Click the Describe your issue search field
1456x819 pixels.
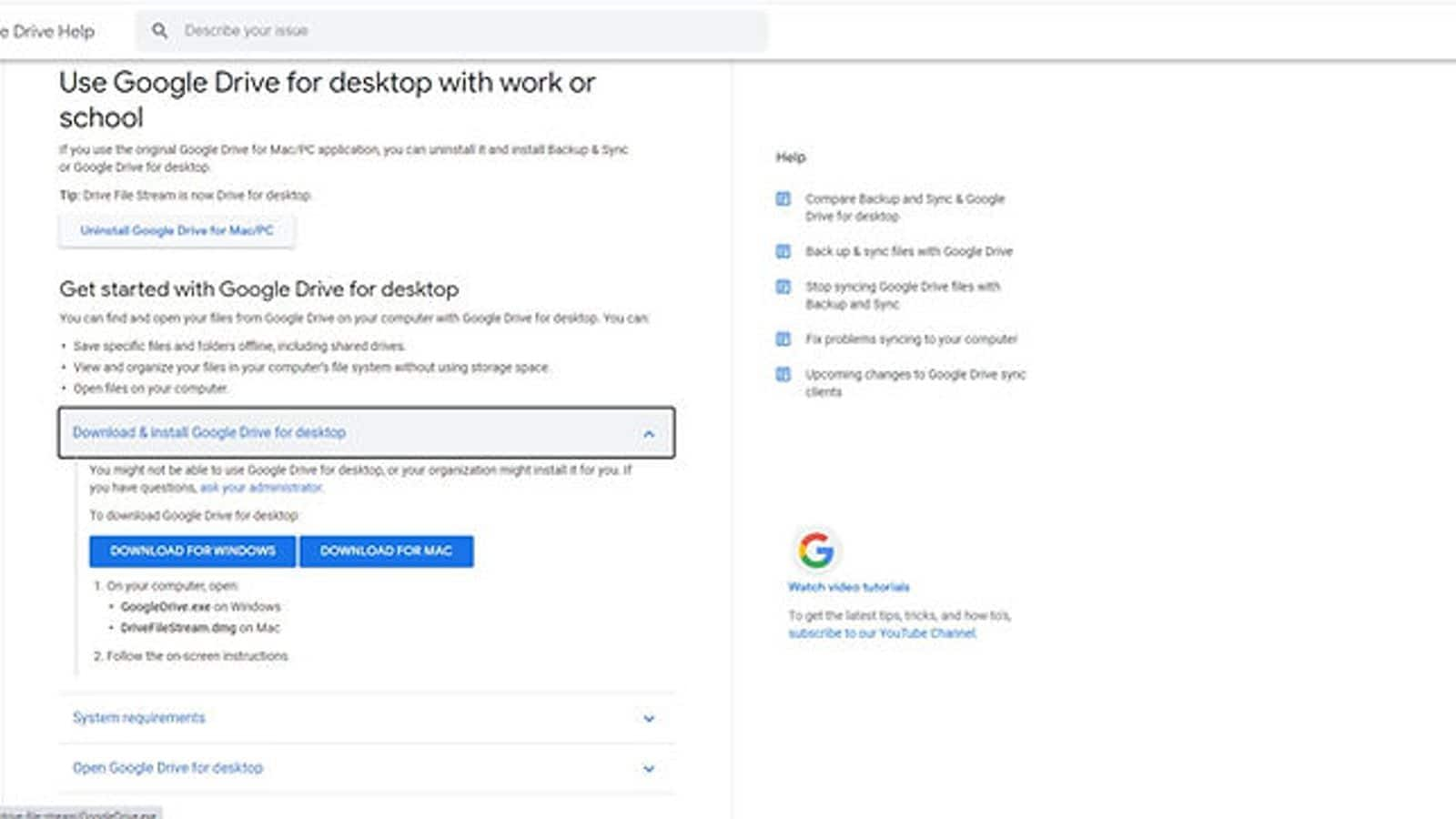click(x=451, y=31)
